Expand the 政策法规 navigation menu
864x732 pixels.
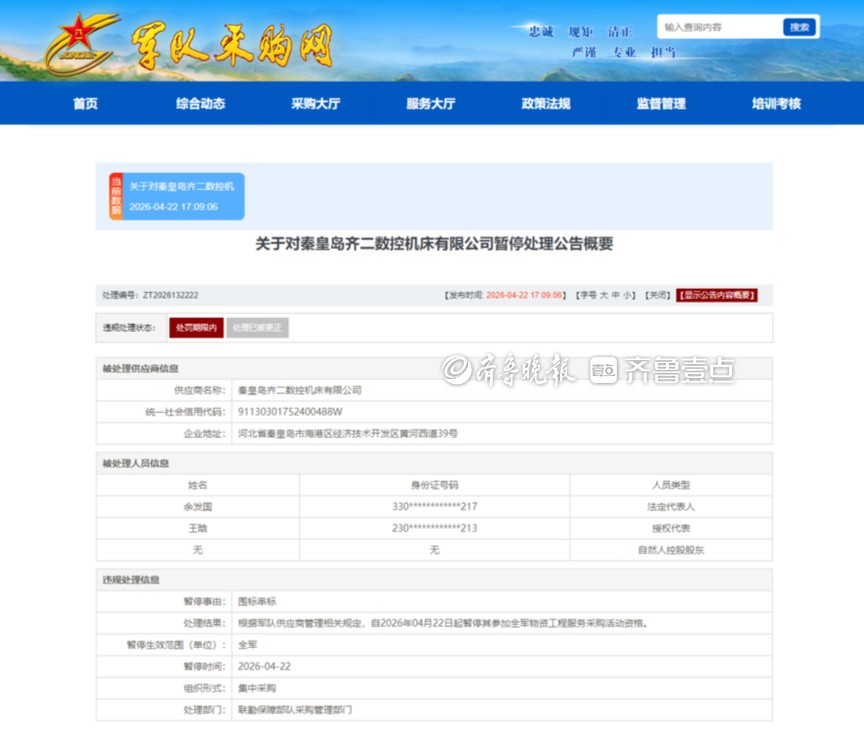point(545,104)
